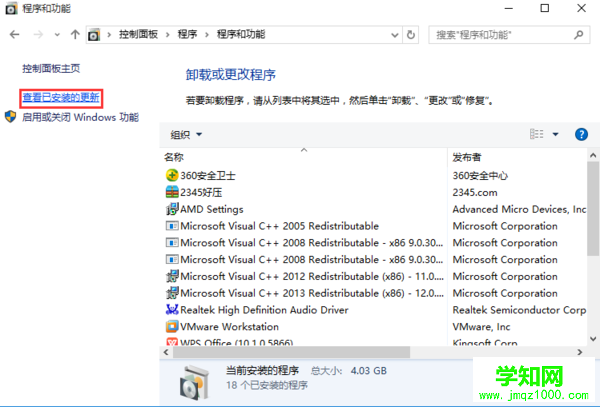Viewport: 600px width, 407px height.
Task: Go back with the back arrow
Action: 15,35
